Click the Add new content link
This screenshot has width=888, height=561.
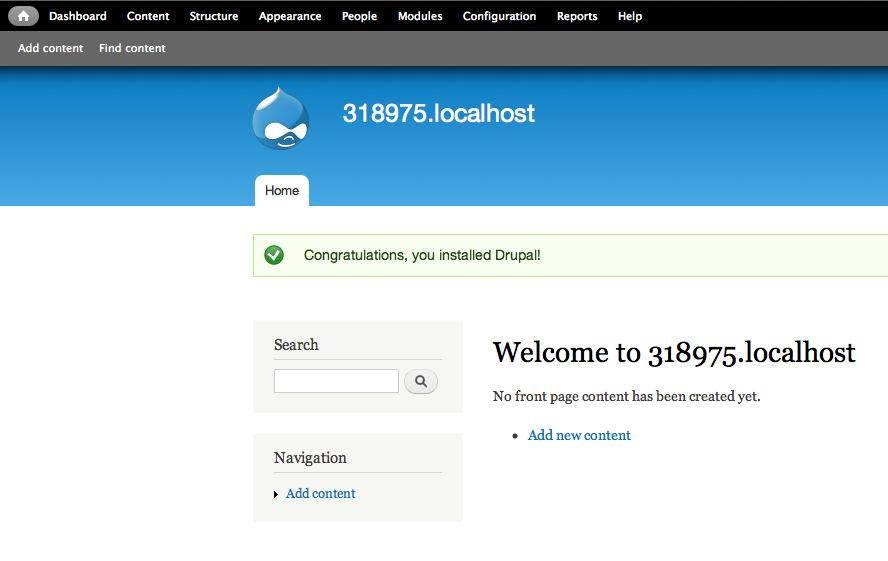579,435
